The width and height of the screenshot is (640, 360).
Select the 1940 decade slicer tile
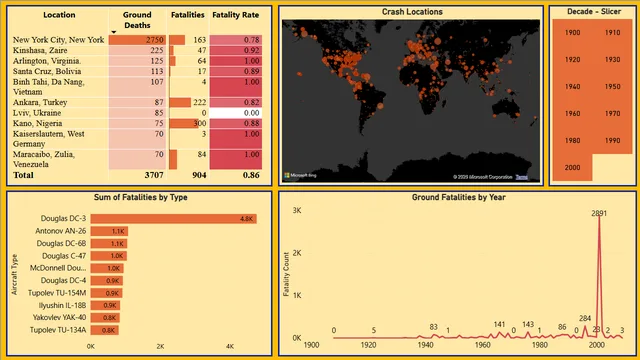[x=572, y=87]
